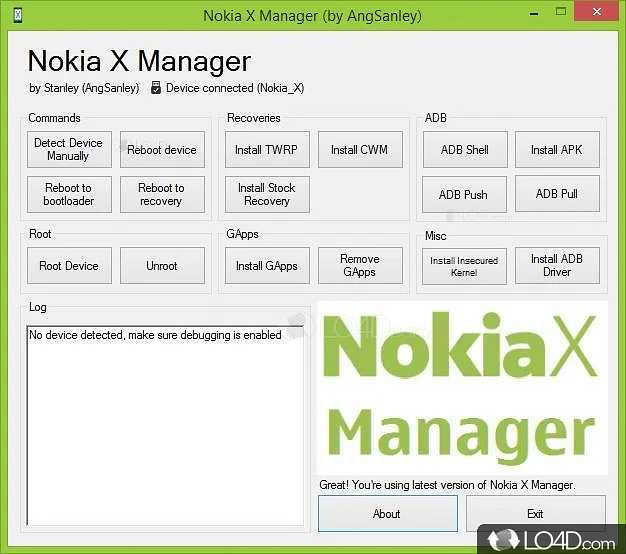Screen dimensions: 626x554
Task: Click the Unroot button
Action: (x=162, y=265)
